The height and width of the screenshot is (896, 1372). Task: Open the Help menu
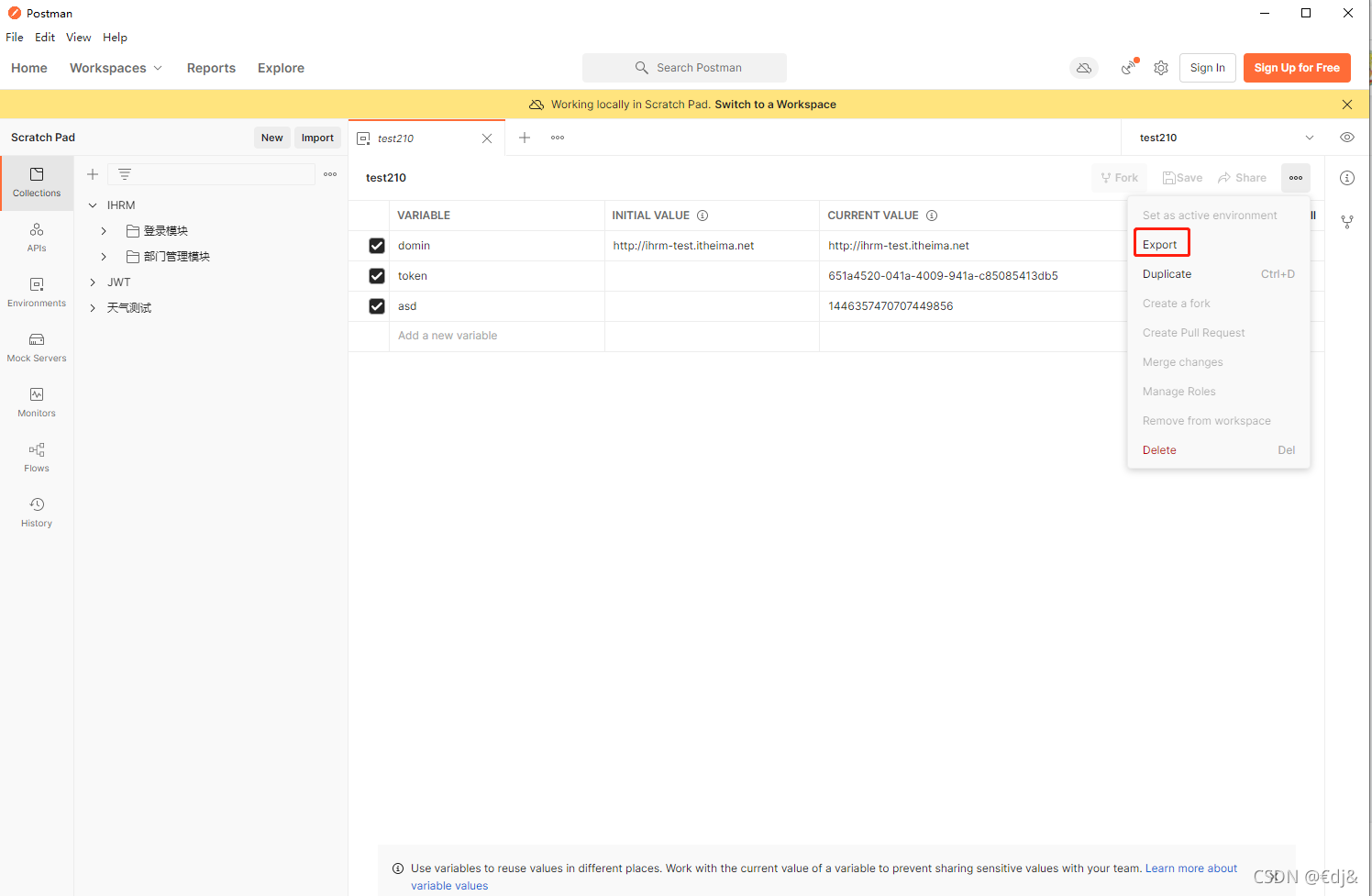pyautogui.click(x=115, y=38)
